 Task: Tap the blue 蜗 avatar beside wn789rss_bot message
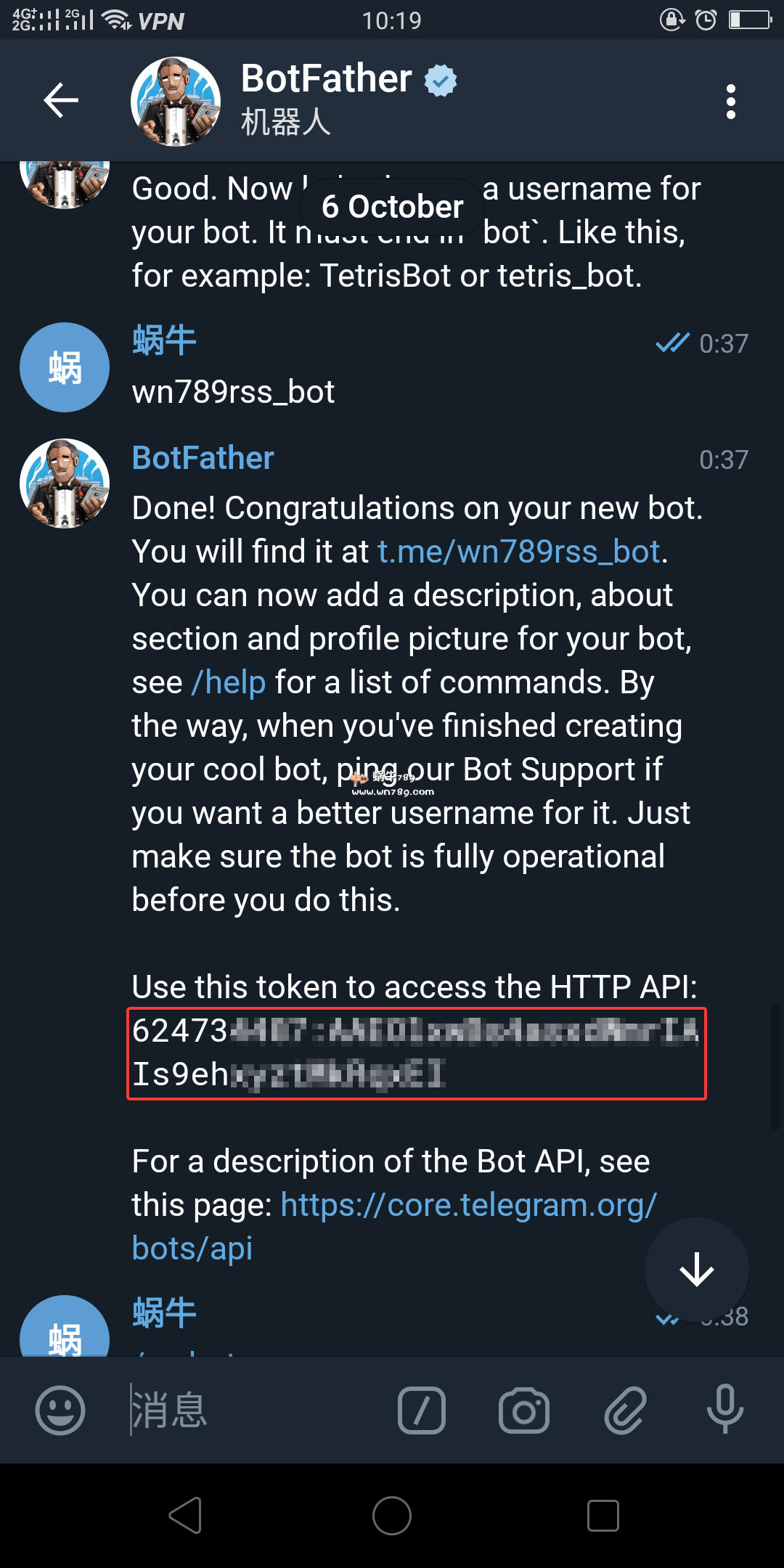(65, 367)
